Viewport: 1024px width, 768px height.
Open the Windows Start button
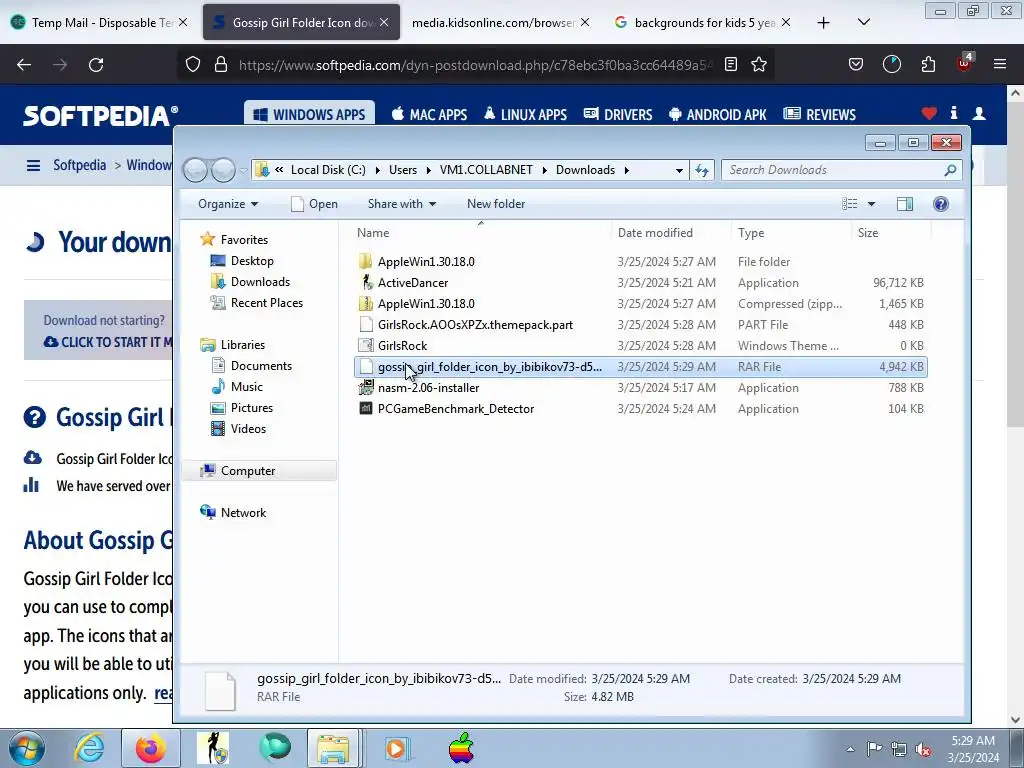point(27,748)
